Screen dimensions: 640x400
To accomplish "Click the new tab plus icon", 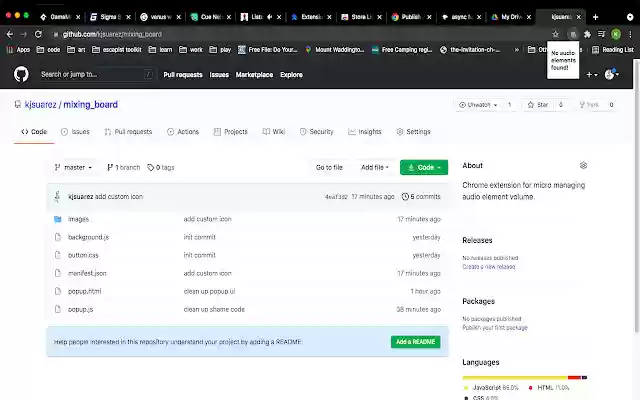I will pyautogui.click(x=596, y=17).
